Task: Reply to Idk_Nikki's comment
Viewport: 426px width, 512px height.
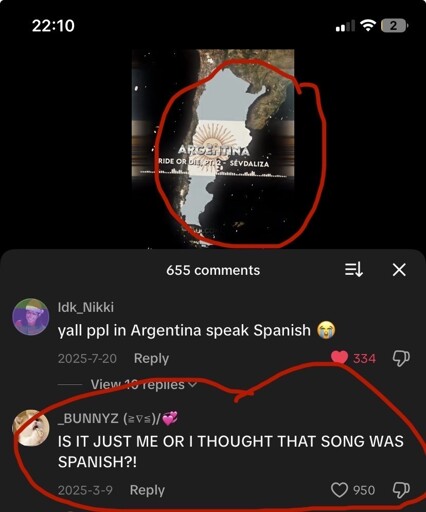Action: click(x=151, y=358)
